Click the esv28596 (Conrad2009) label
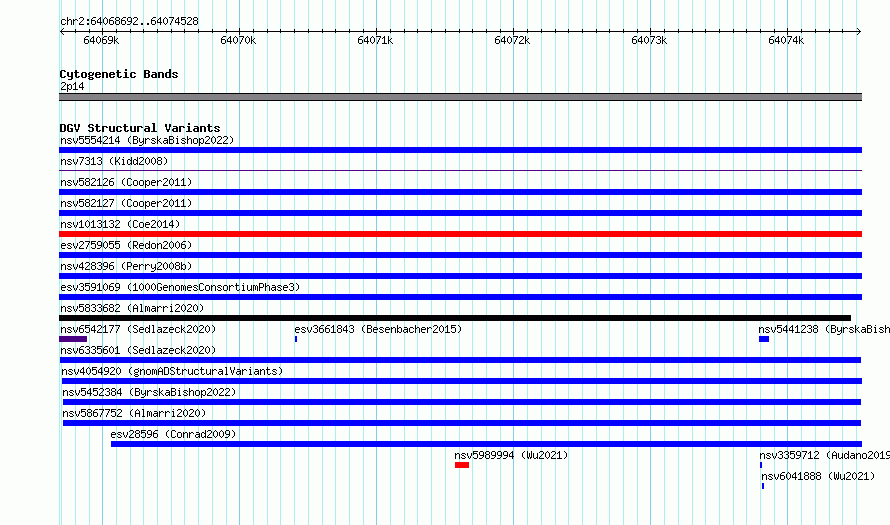 coord(173,434)
